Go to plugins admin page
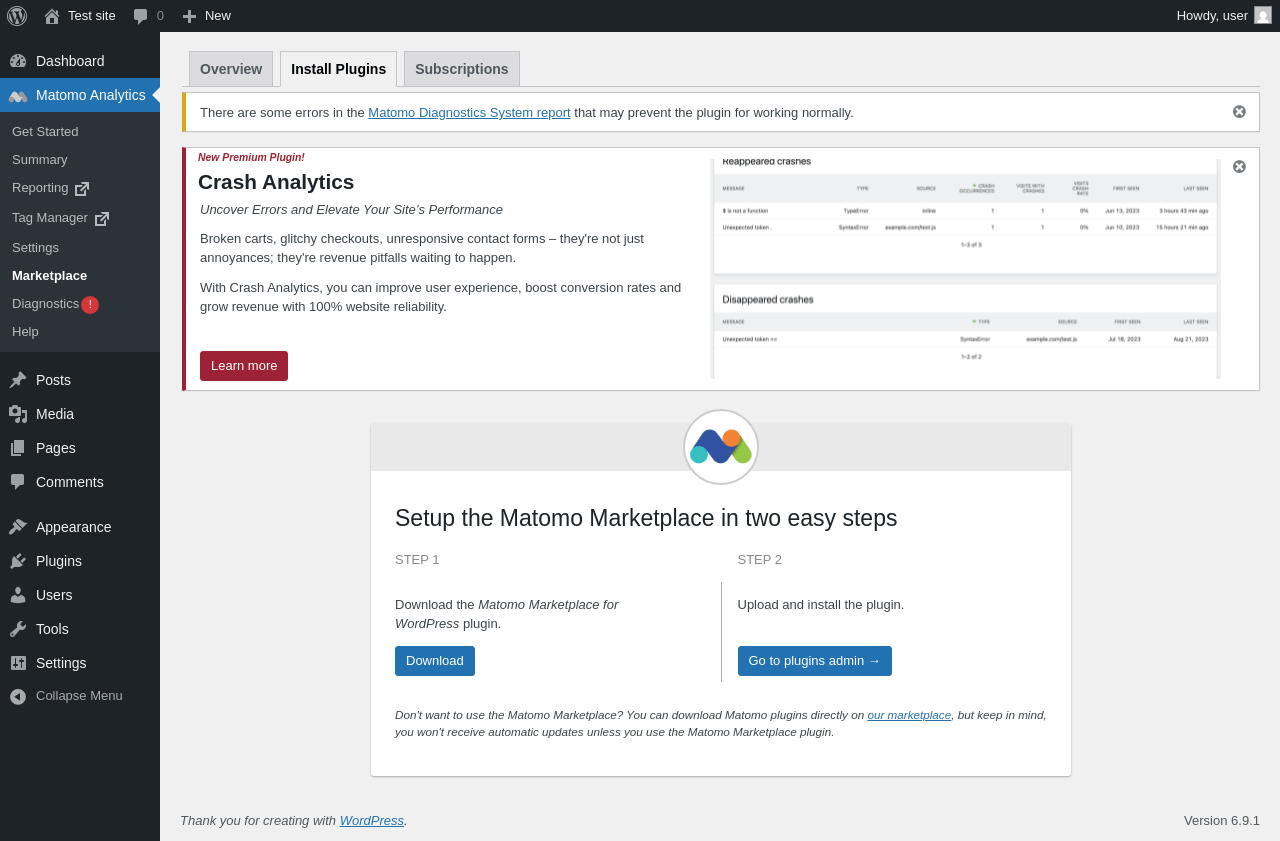The height and width of the screenshot is (841, 1280). [x=814, y=661]
